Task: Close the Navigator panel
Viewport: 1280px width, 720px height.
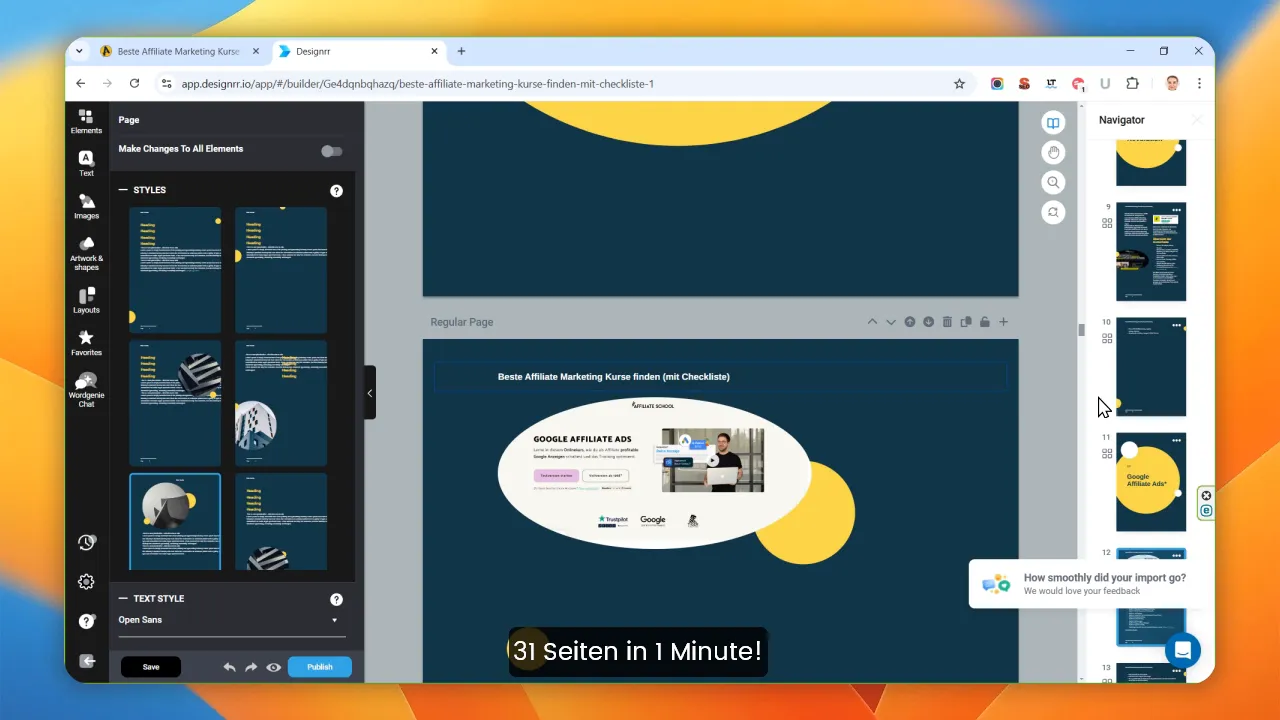Action: [1196, 120]
